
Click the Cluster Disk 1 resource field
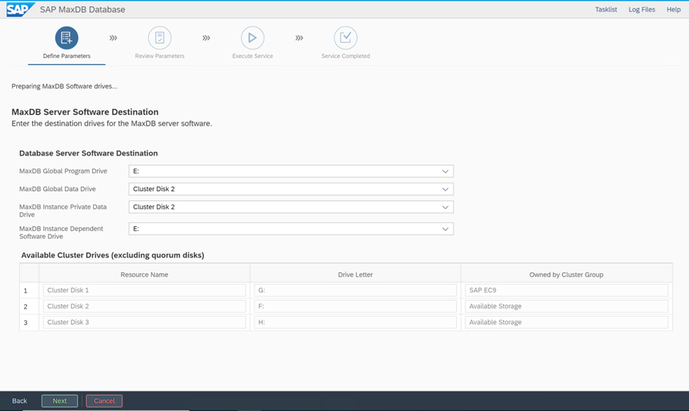(x=144, y=290)
